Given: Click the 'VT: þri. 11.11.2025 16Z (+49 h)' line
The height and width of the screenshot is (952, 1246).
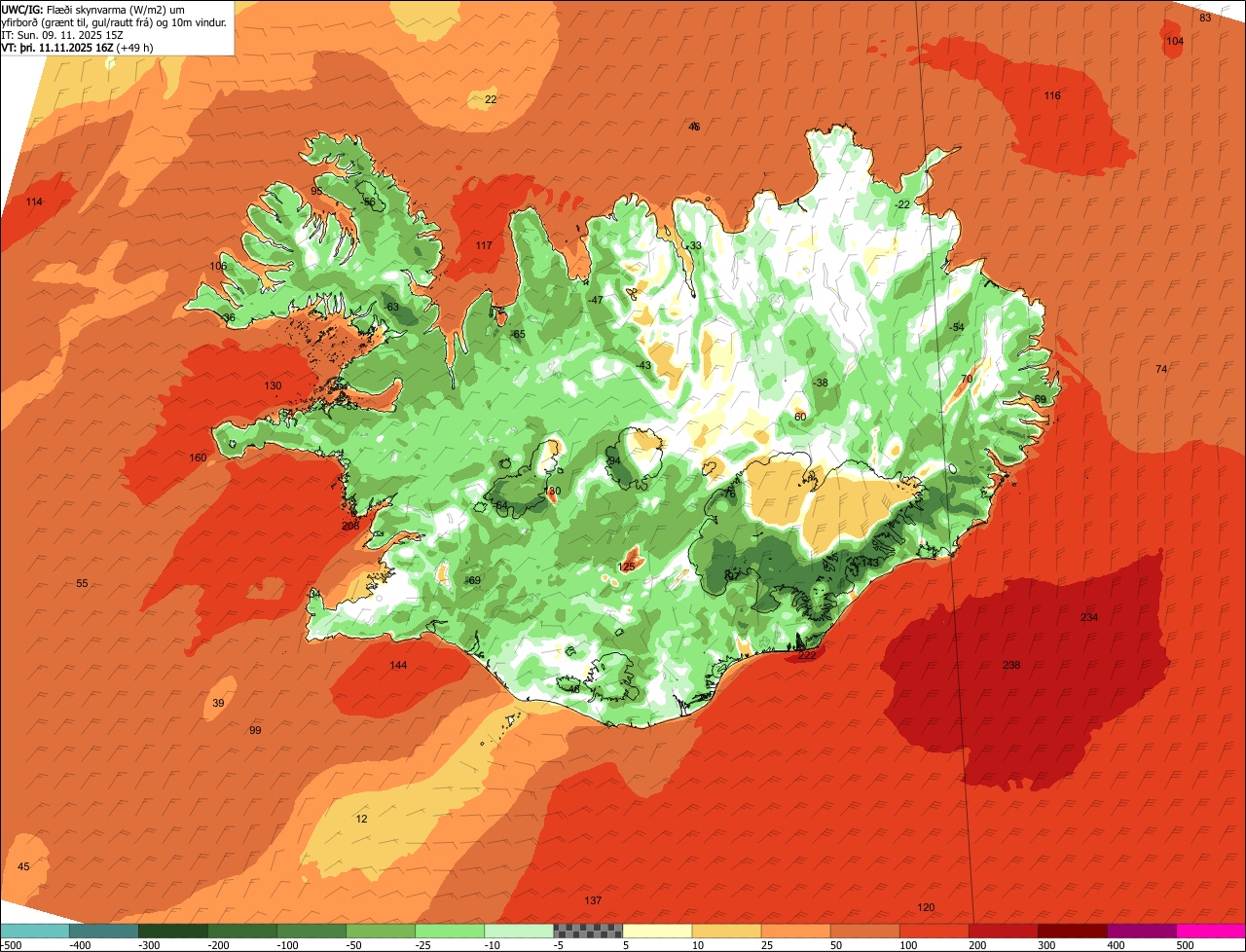Looking at the screenshot, I should [x=79, y=47].
